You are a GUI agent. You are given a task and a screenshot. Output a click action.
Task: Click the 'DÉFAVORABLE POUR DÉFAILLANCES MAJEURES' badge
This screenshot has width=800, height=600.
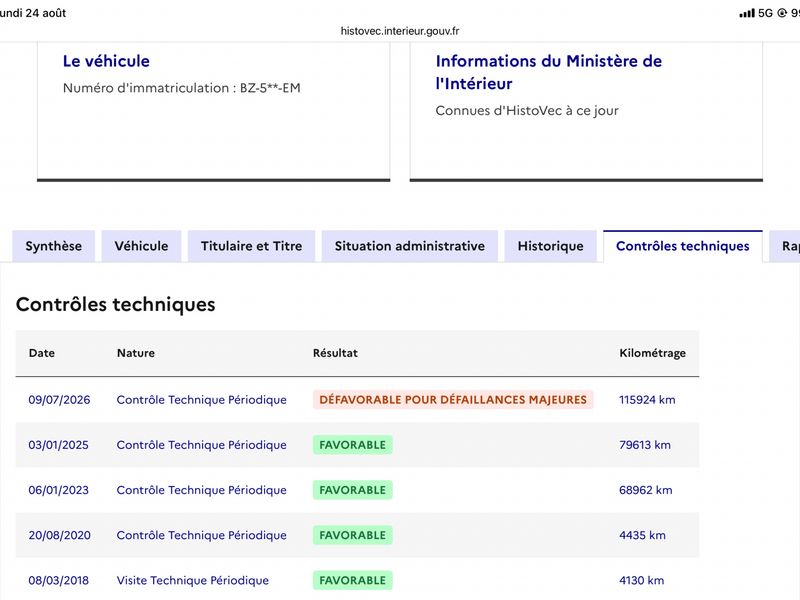pyautogui.click(x=453, y=400)
